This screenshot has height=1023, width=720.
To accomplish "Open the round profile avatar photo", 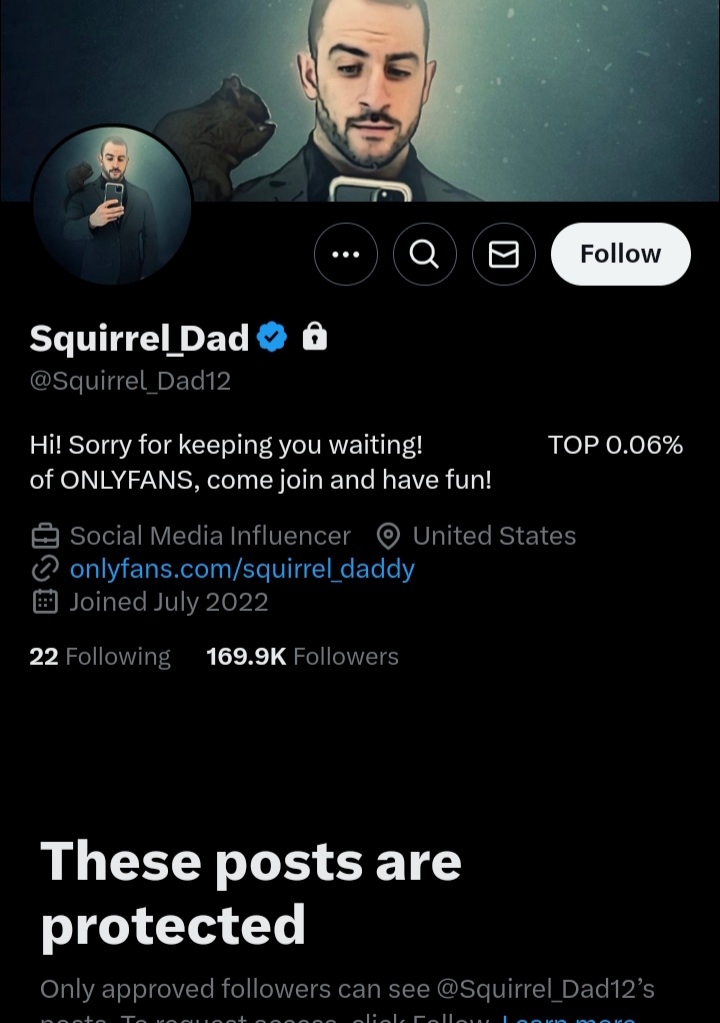I will click(111, 204).
